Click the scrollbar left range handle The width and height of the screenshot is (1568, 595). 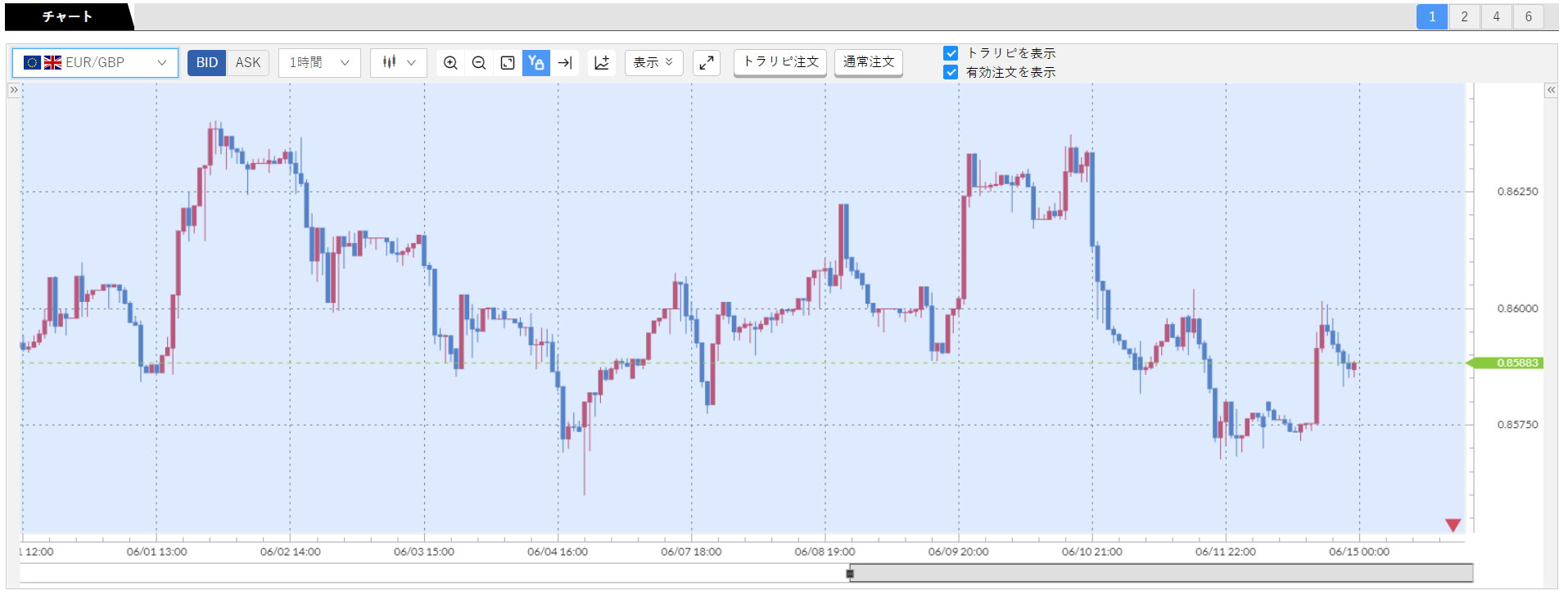tap(850, 573)
